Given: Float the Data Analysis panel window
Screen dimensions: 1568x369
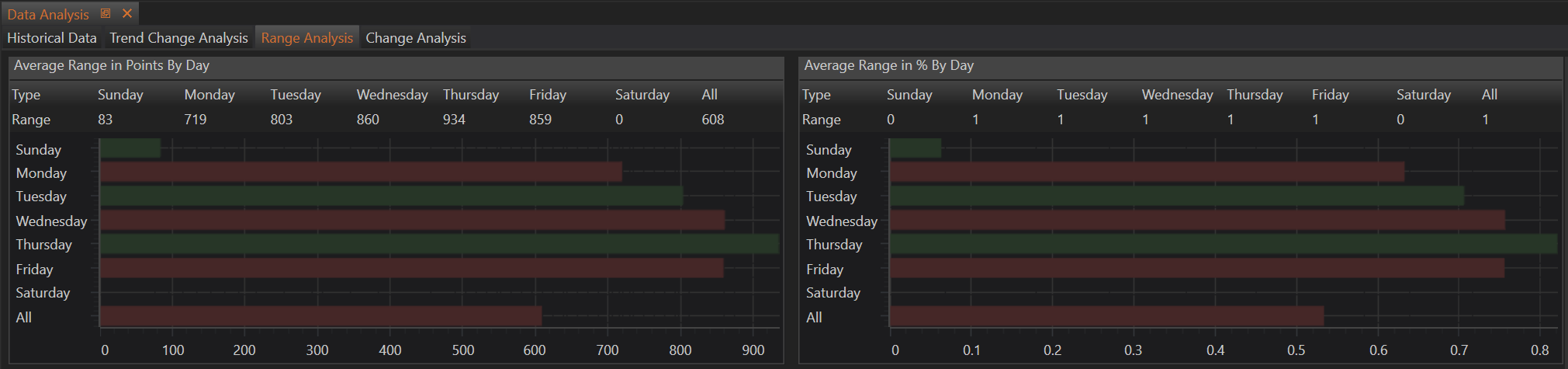Looking at the screenshot, I should click(x=106, y=13).
